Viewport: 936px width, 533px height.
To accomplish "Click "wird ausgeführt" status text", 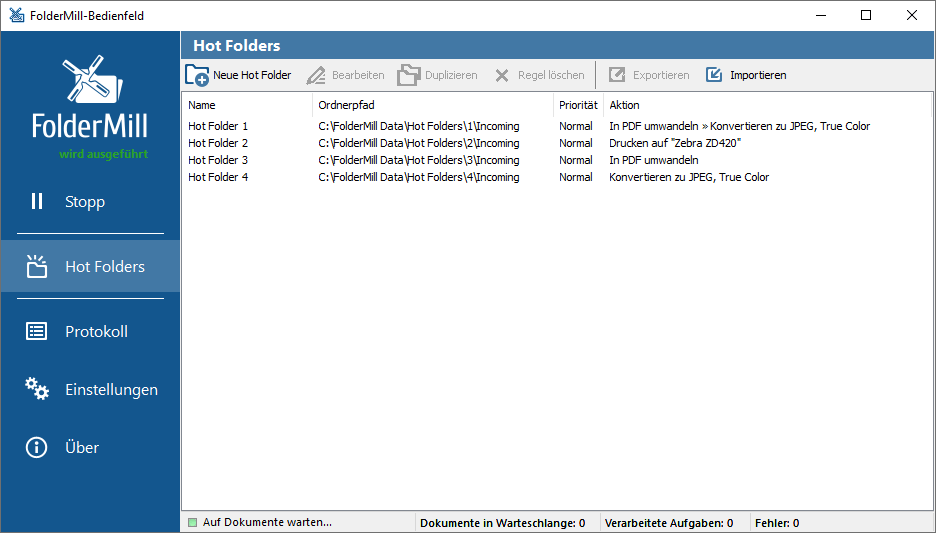I will click(103, 154).
